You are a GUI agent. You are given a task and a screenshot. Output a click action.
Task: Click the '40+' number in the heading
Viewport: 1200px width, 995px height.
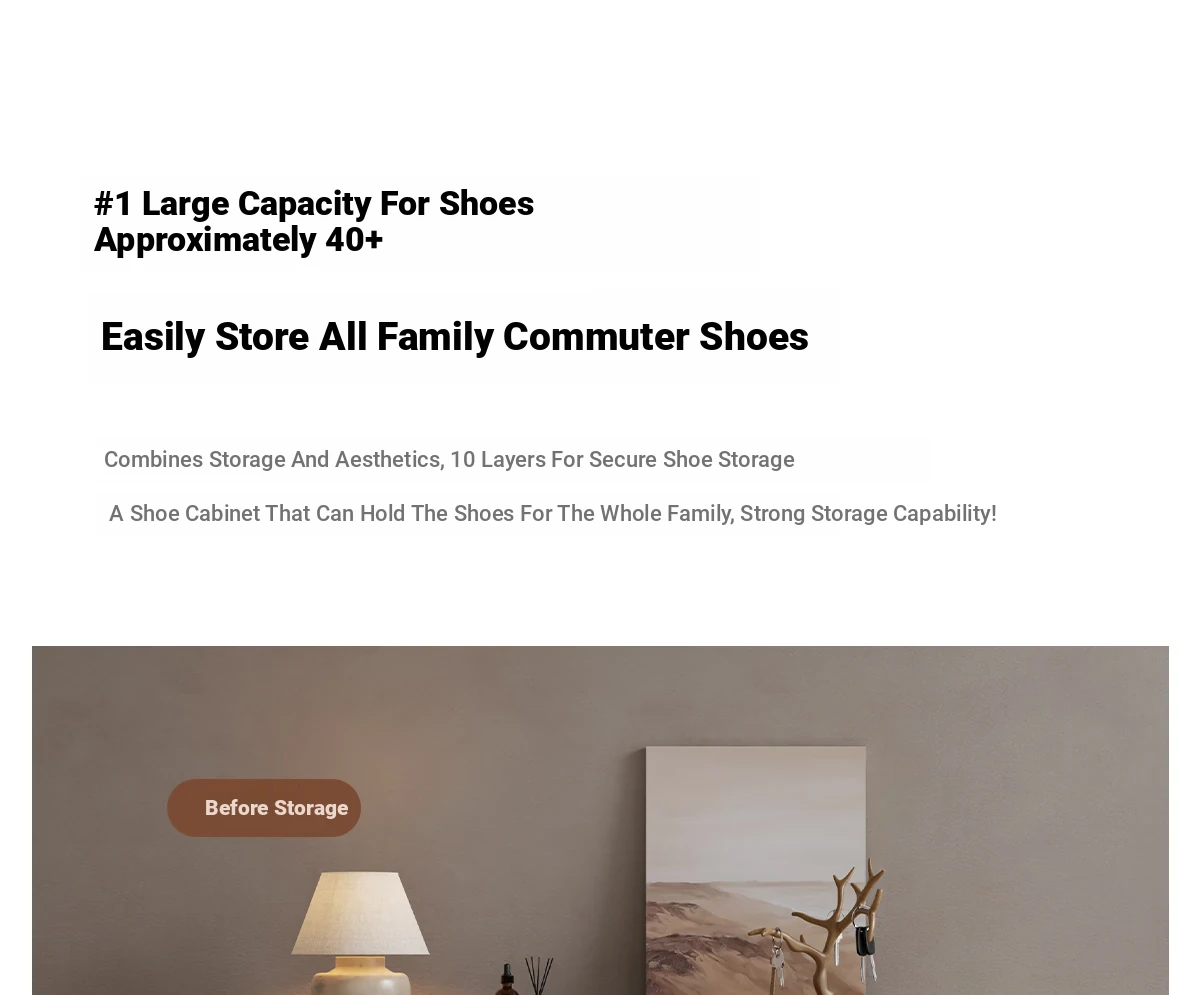click(x=354, y=240)
